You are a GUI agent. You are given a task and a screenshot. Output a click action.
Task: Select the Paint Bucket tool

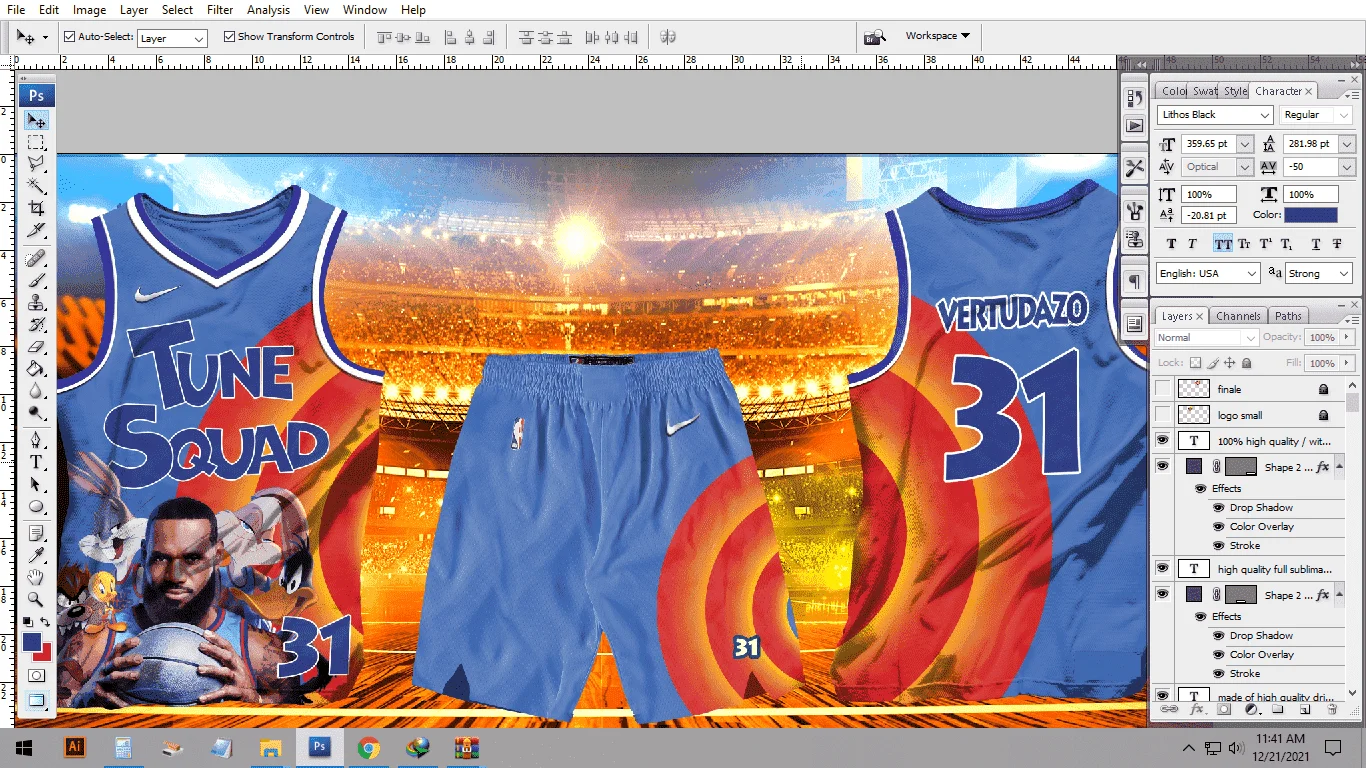click(x=36, y=369)
